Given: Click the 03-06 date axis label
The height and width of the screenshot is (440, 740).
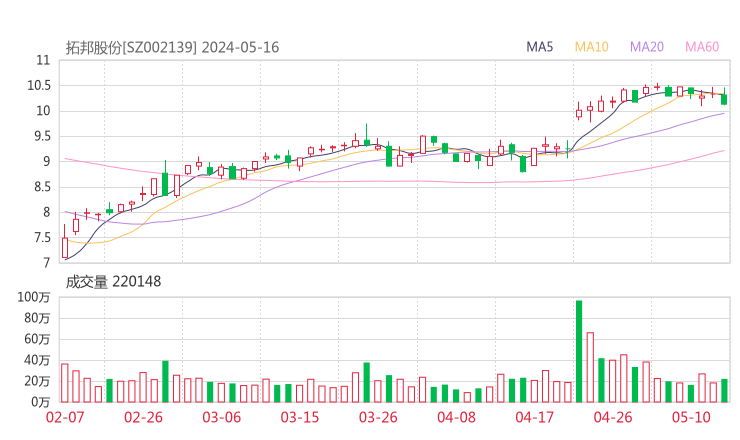Looking at the screenshot, I should point(222,417).
